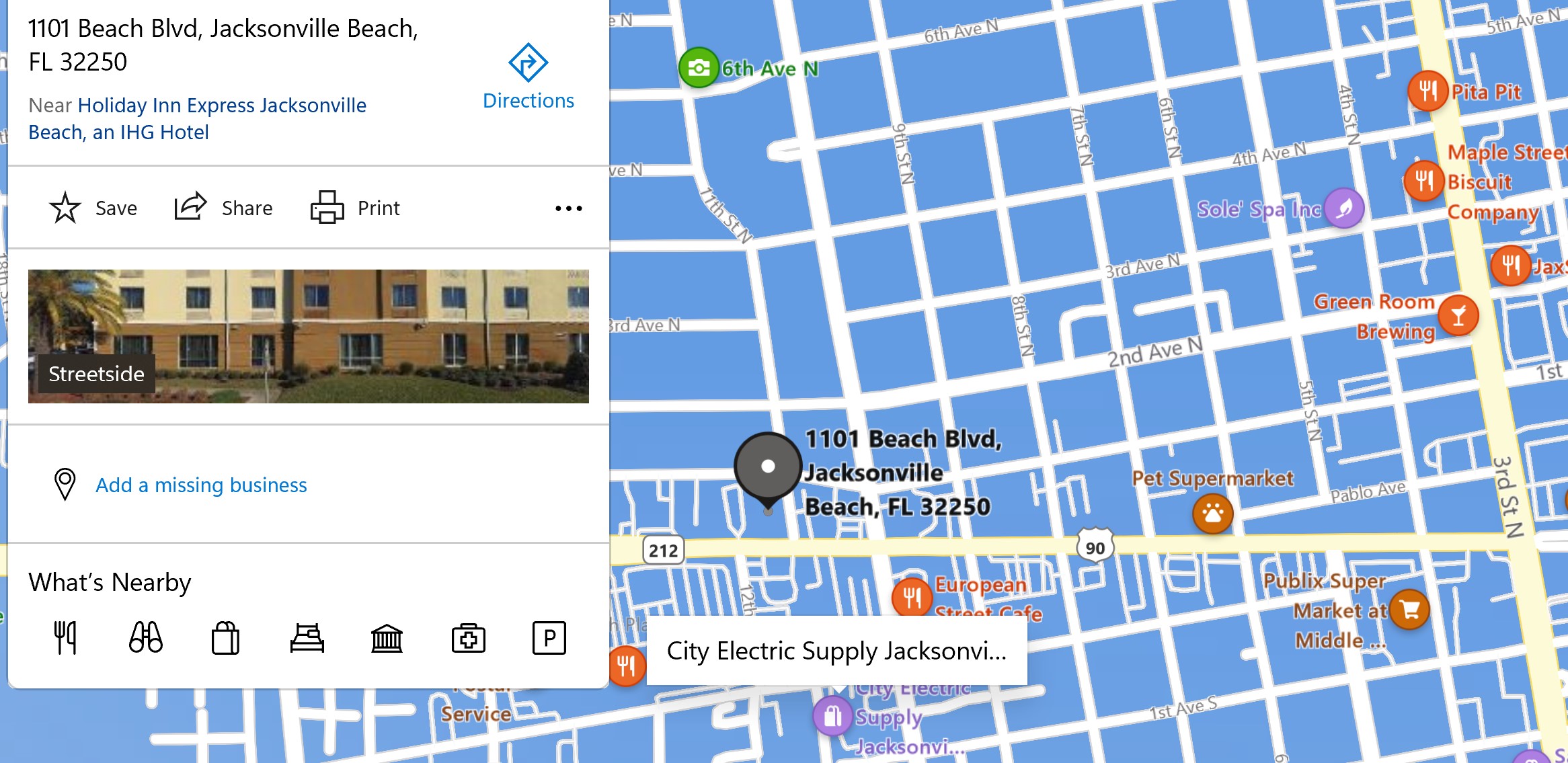Screen dimensions: 1568x763
Task: Click the Sole' Spa Inc marker
Action: (x=1344, y=208)
